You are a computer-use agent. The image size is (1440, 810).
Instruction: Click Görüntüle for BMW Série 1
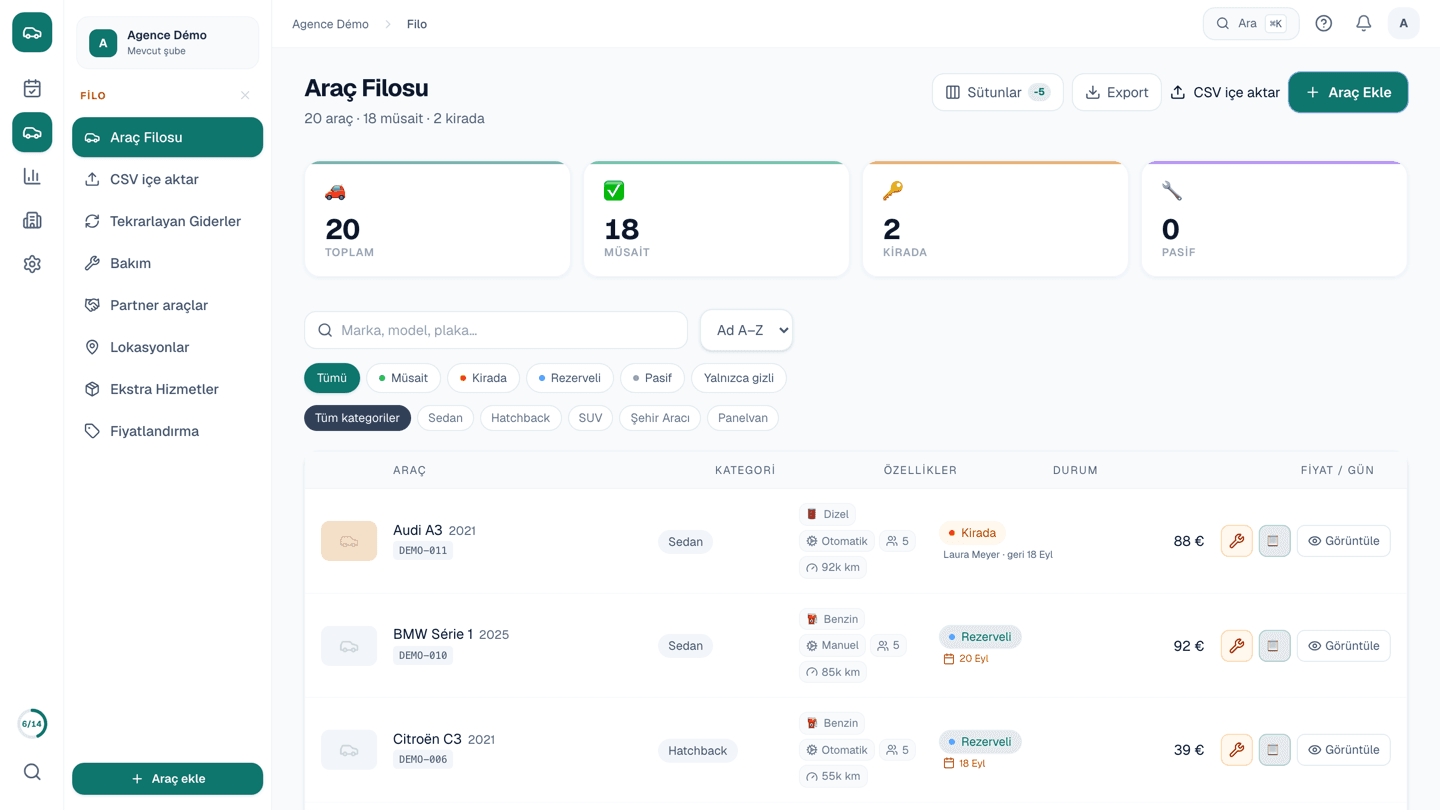tap(1343, 646)
